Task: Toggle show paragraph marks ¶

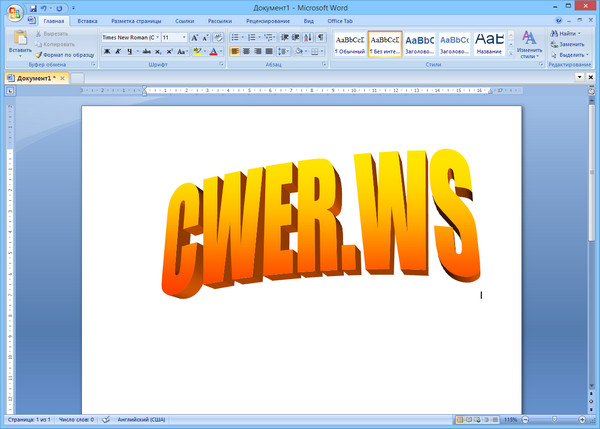Action: pos(321,37)
